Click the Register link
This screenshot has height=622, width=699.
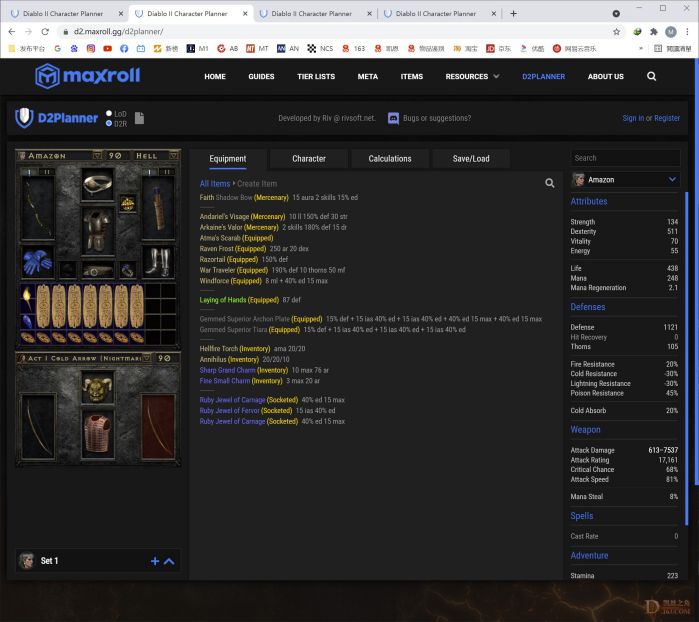667,118
